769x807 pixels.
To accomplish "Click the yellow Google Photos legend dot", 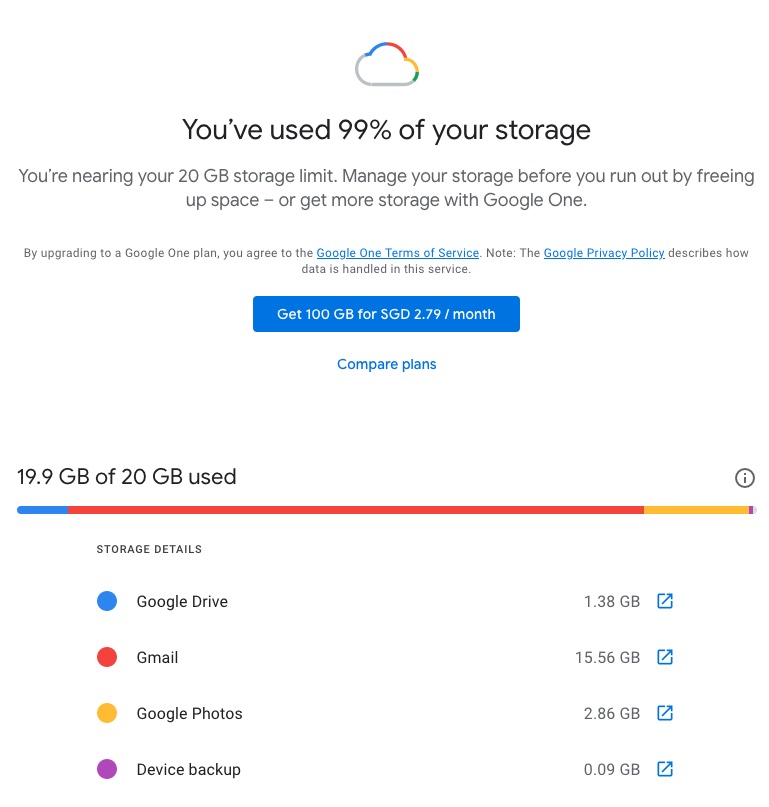I will 107,713.
